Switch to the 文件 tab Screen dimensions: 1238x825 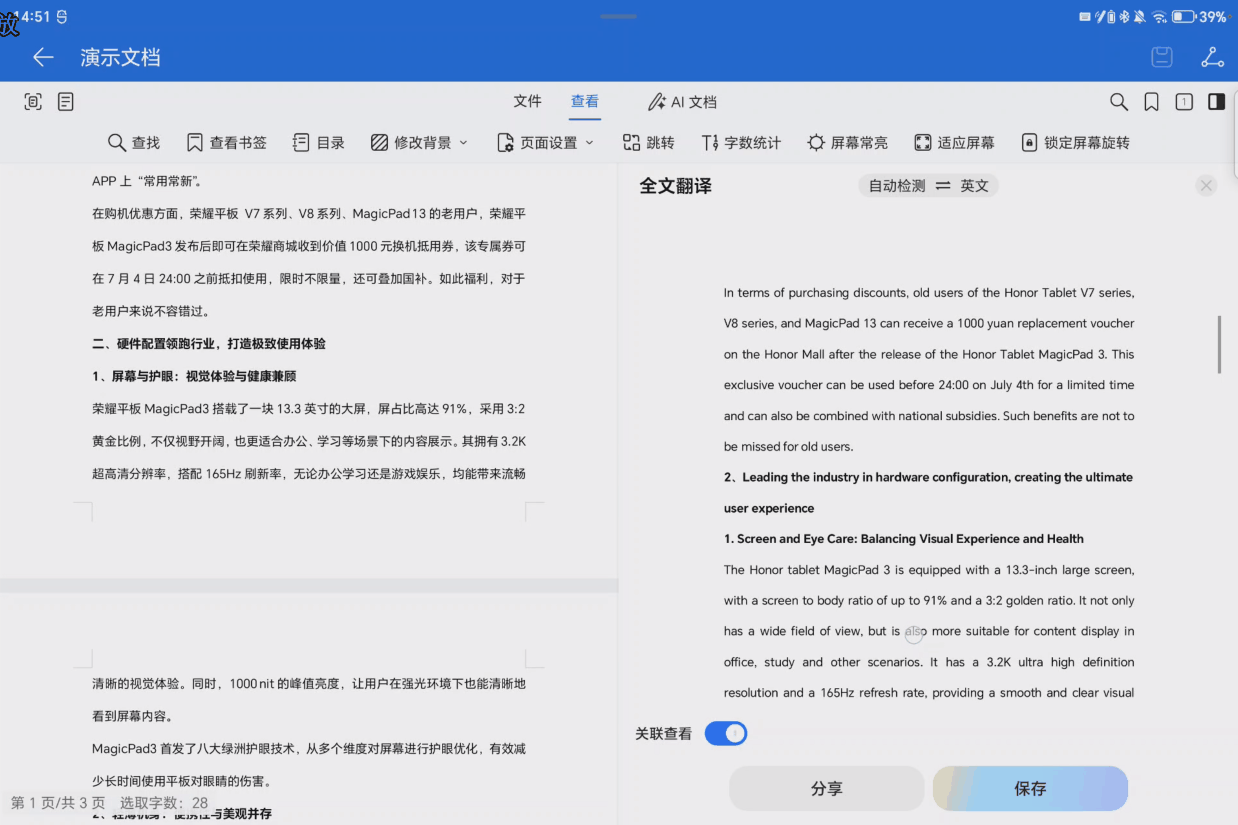pyautogui.click(x=527, y=102)
